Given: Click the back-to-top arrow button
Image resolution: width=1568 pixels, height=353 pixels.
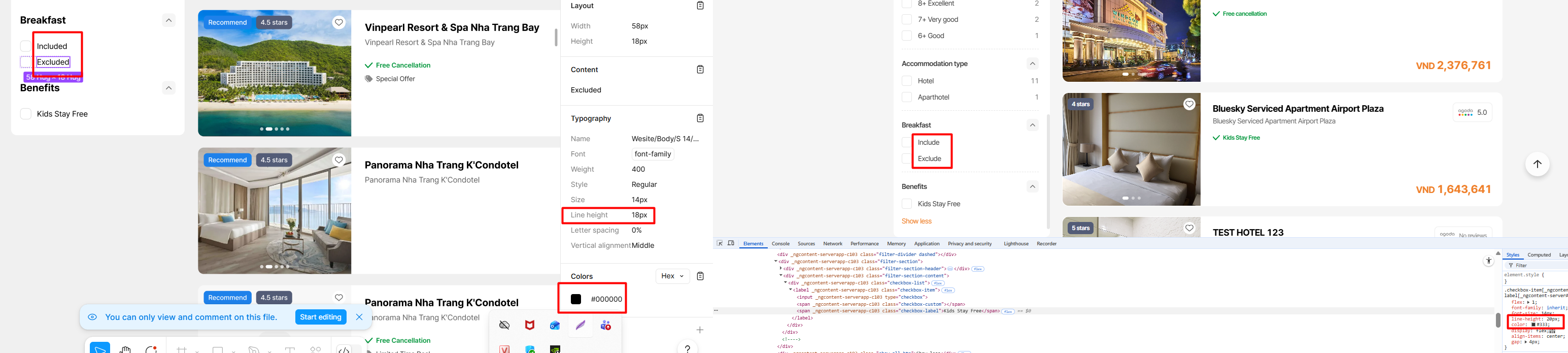Looking at the screenshot, I should point(1537,164).
